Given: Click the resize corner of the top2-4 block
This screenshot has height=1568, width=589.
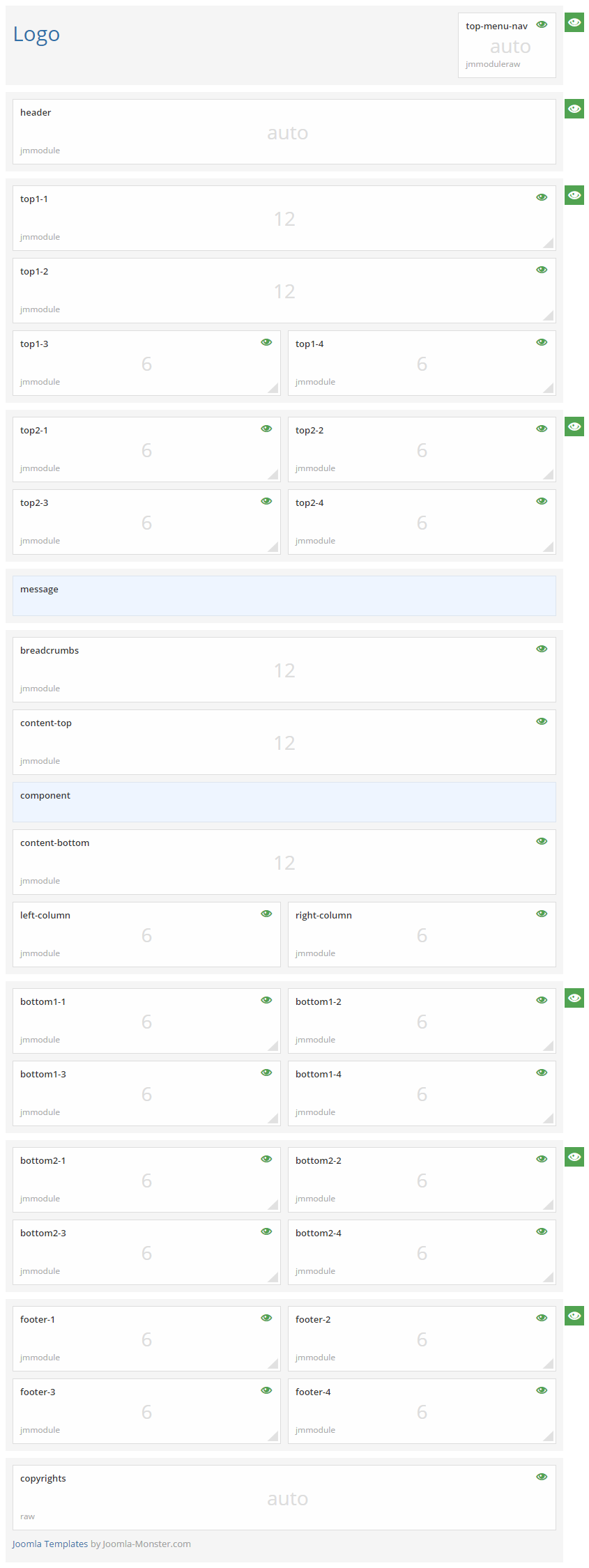Looking at the screenshot, I should point(549,547).
